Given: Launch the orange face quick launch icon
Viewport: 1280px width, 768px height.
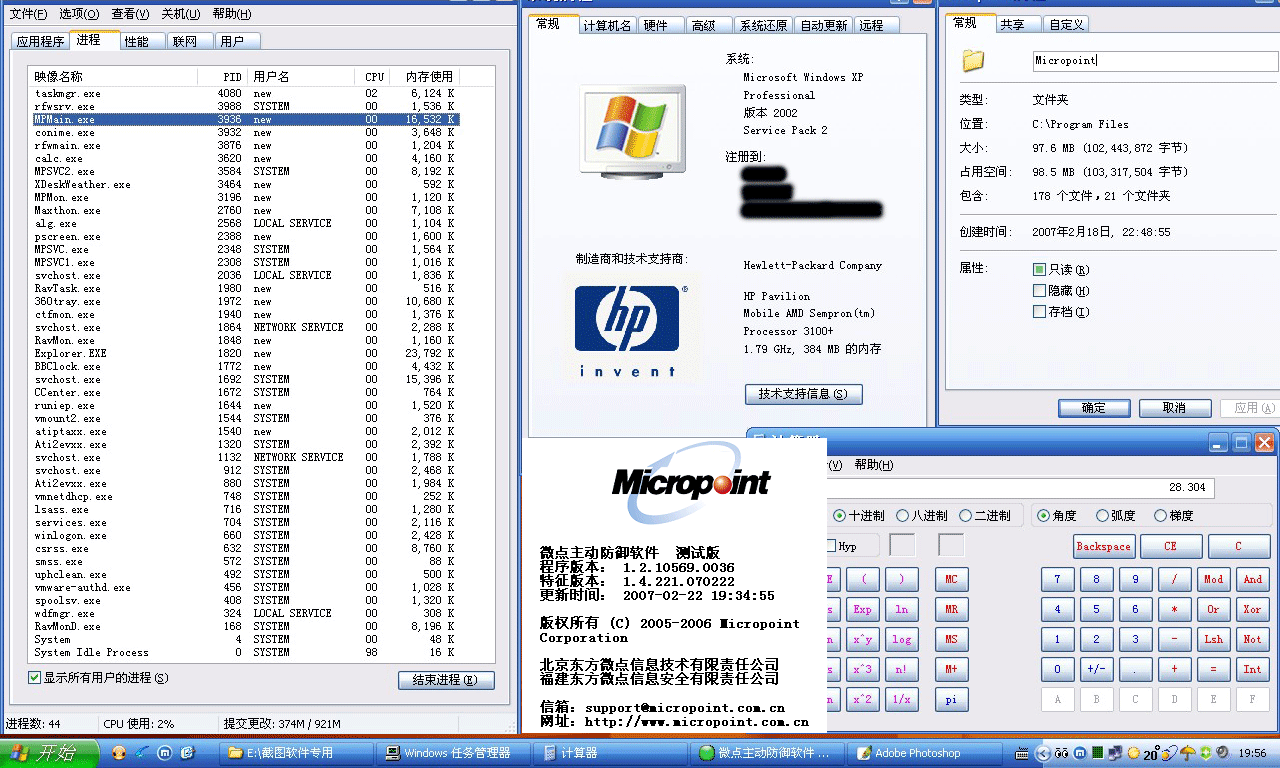Looking at the screenshot, I should pos(120,753).
